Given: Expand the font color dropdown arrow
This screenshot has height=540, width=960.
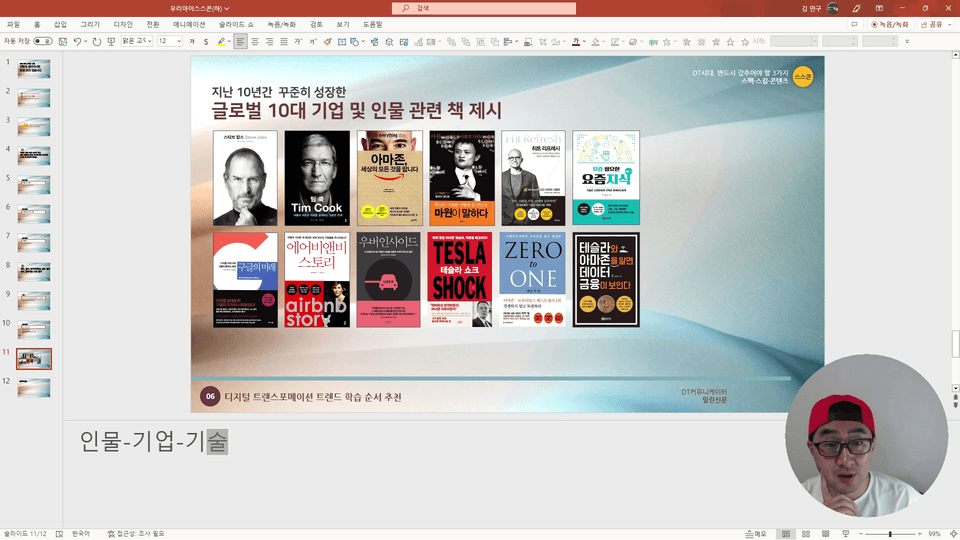Looking at the screenshot, I should tap(584, 42).
